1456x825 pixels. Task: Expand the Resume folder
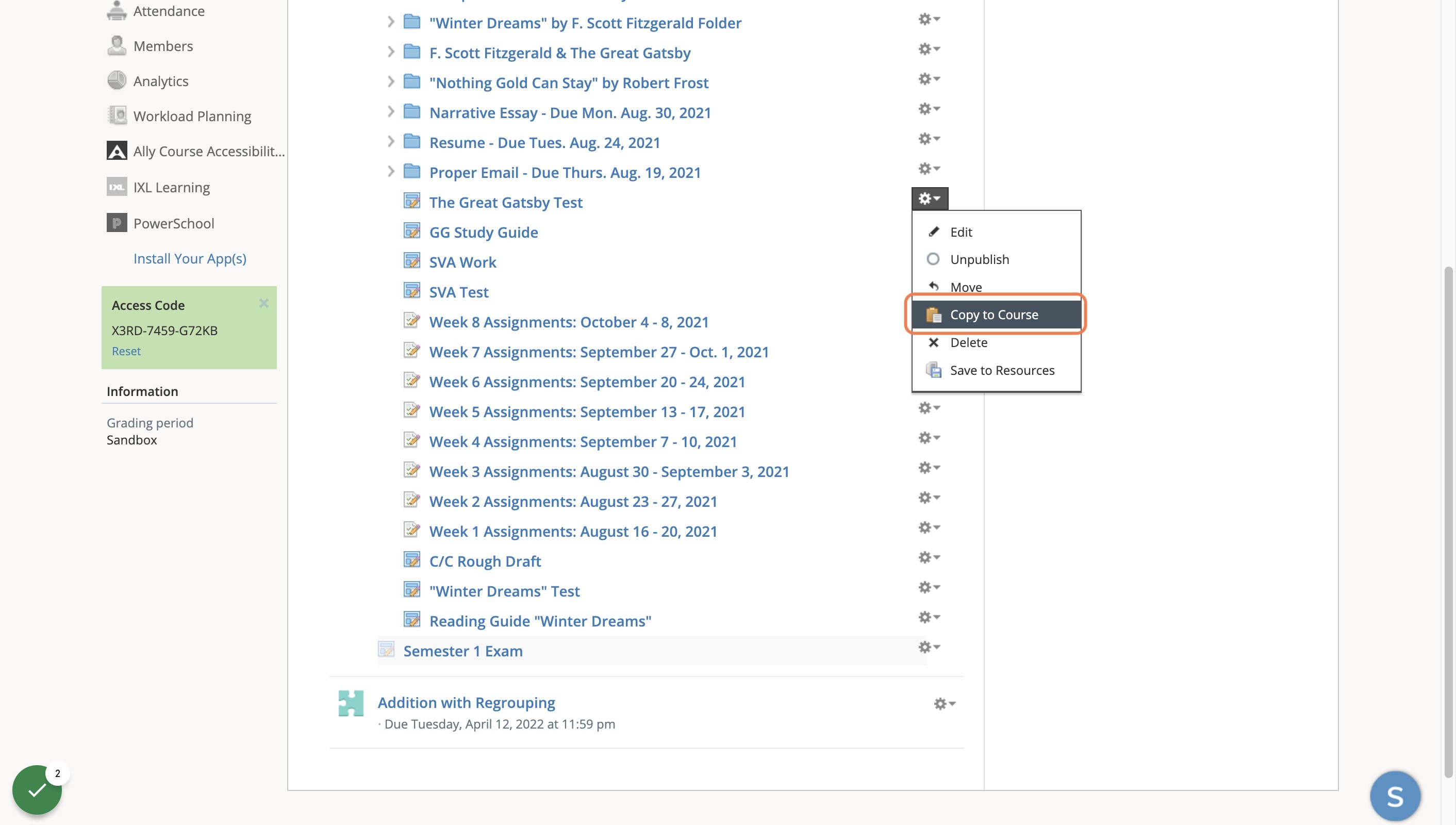390,142
